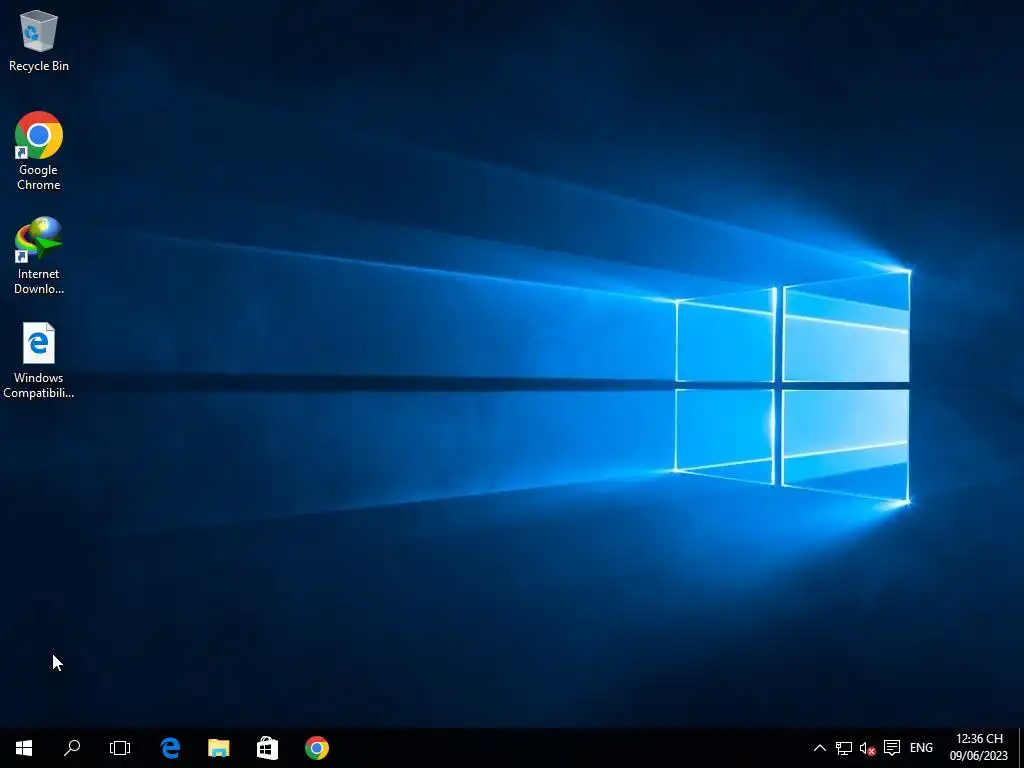1024x768 pixels.
Task: Select the Google Chrome desktop shortcut
Action: (39, 151)
